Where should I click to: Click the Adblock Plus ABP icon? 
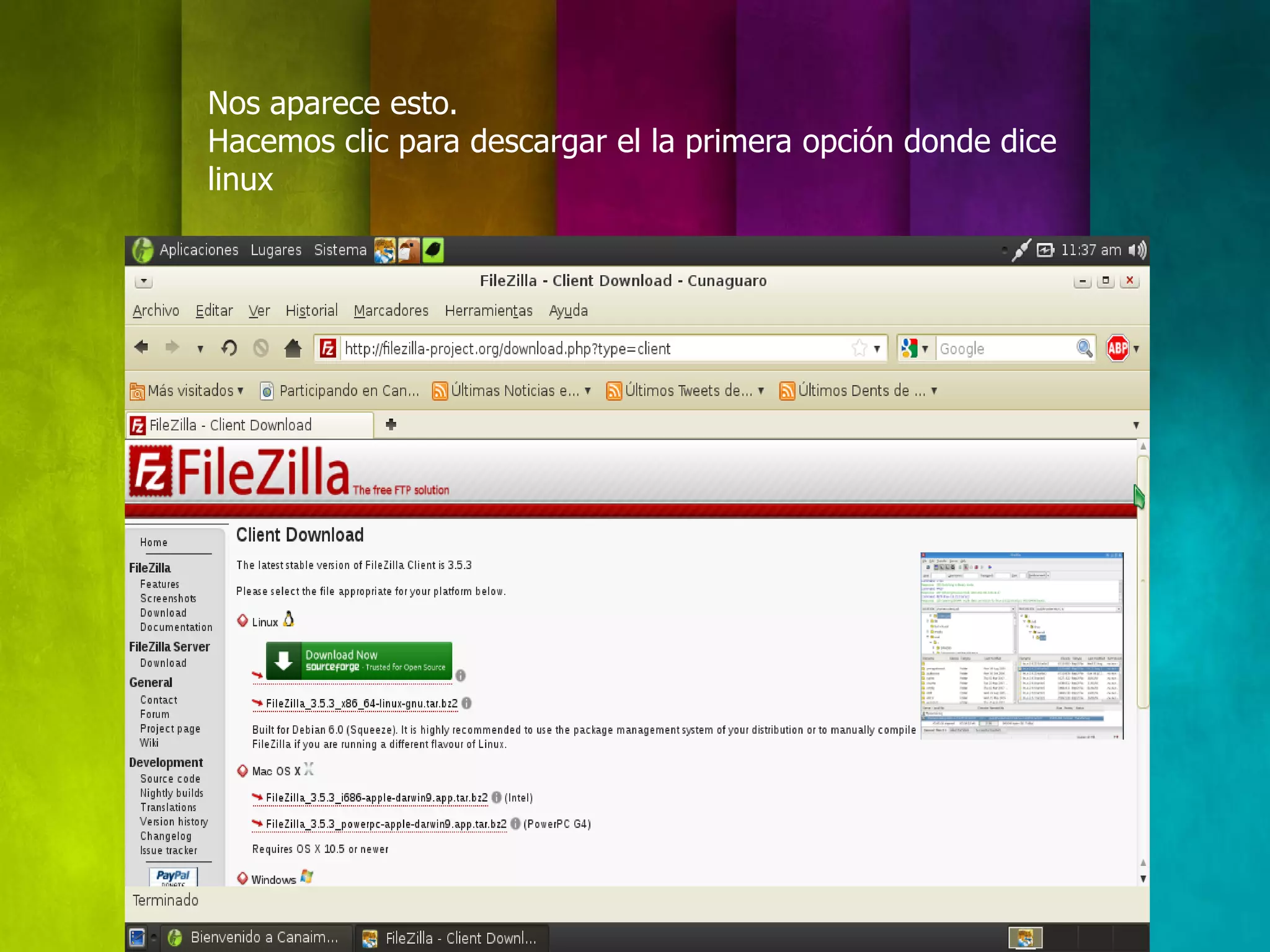(1117, 348)
